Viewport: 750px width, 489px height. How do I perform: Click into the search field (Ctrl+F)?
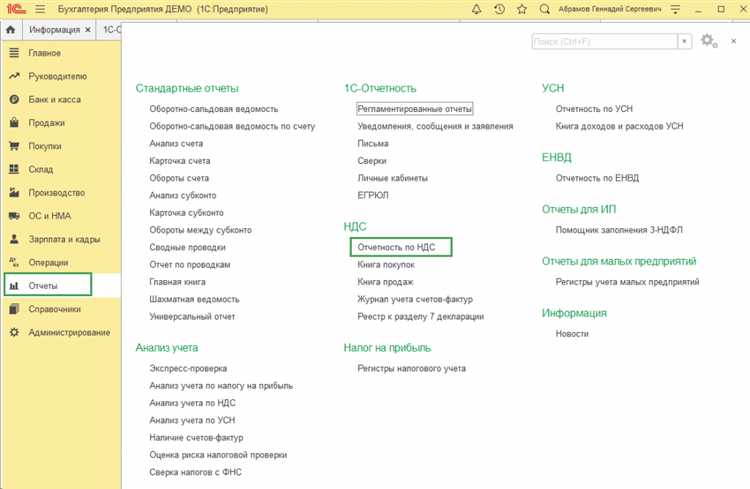[605, 42]
